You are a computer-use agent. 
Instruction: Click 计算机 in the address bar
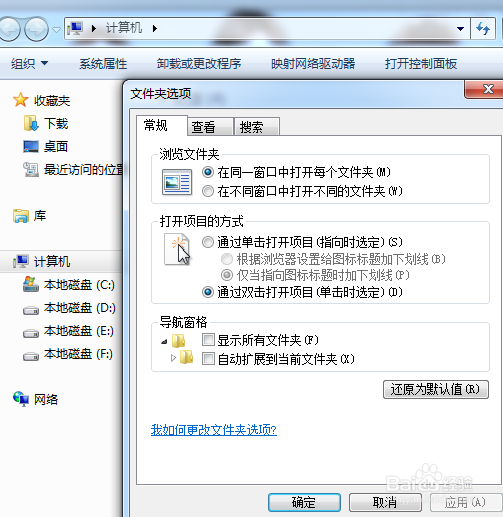(x=124, y=28)
